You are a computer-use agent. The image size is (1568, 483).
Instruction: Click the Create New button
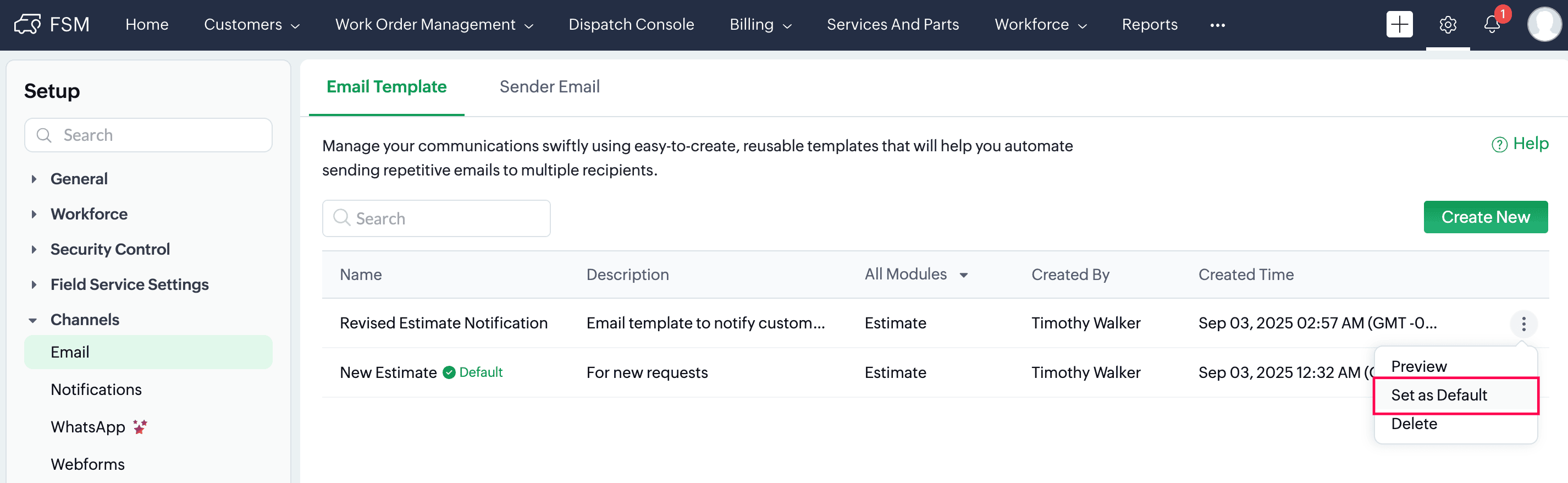[x=1485, y=217]
